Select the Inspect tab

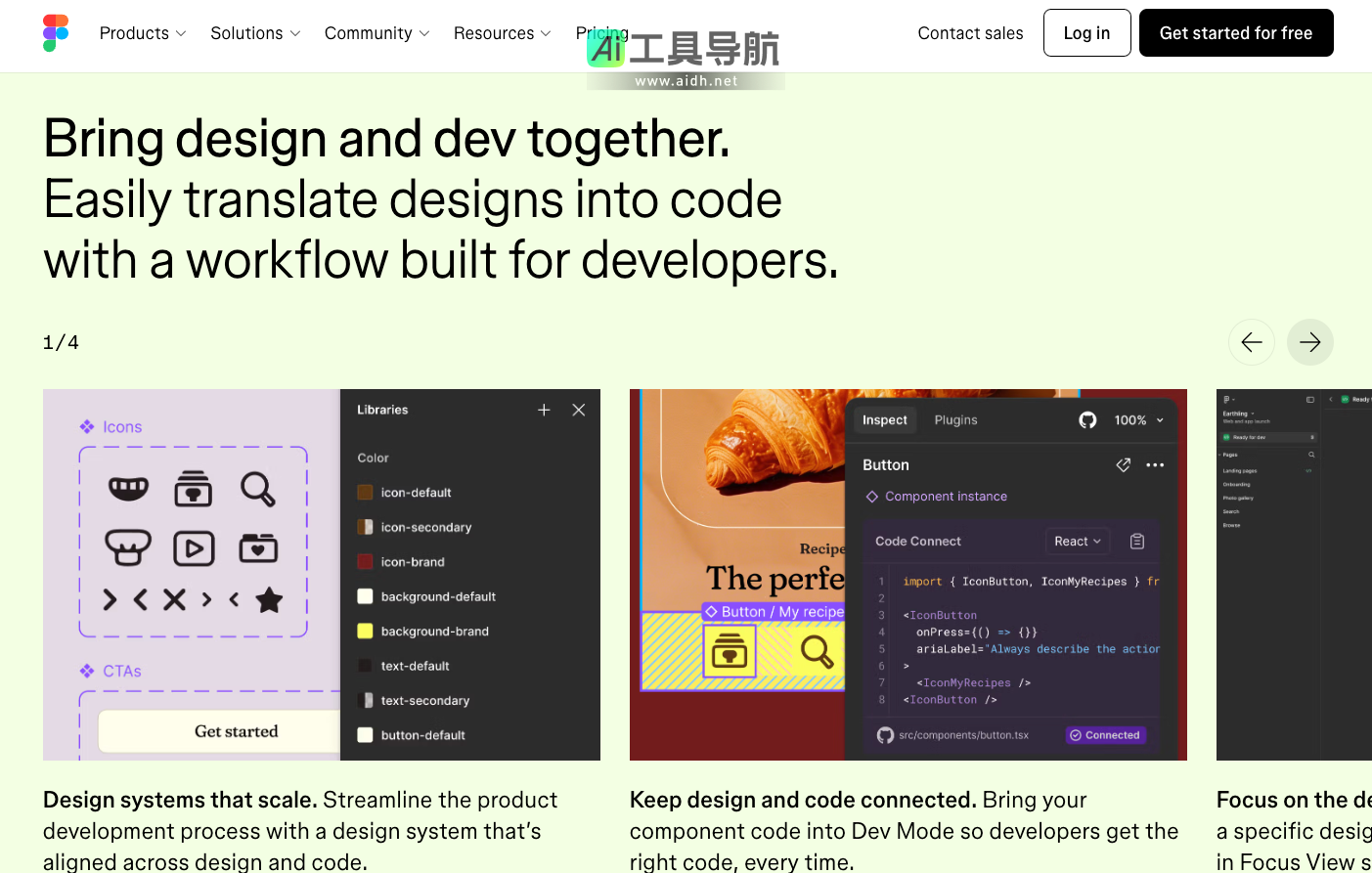pyautogui.click(x=885, y=420)
